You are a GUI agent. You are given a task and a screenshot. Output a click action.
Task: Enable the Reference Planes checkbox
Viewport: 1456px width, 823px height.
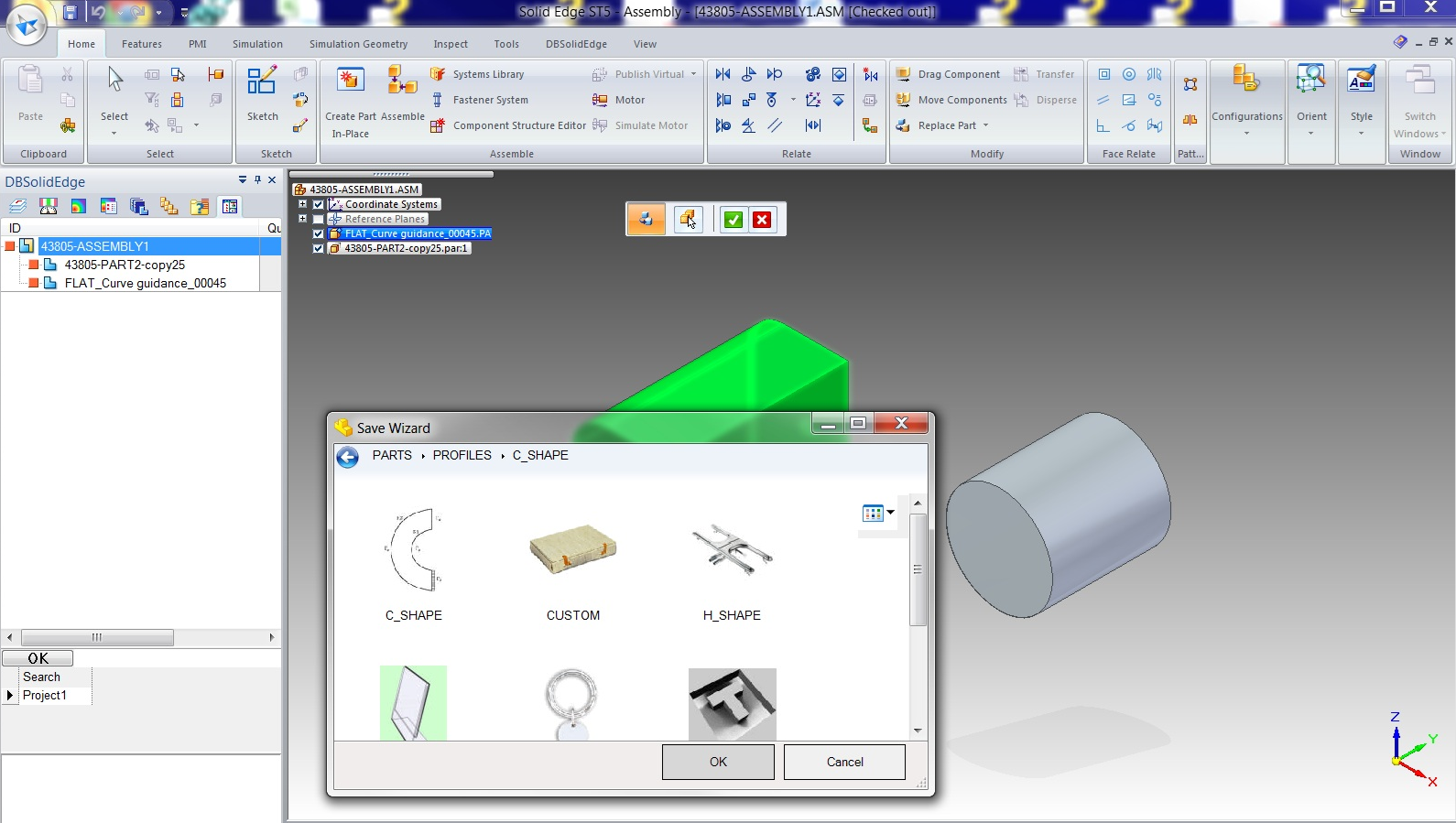[x=318, y=219]
